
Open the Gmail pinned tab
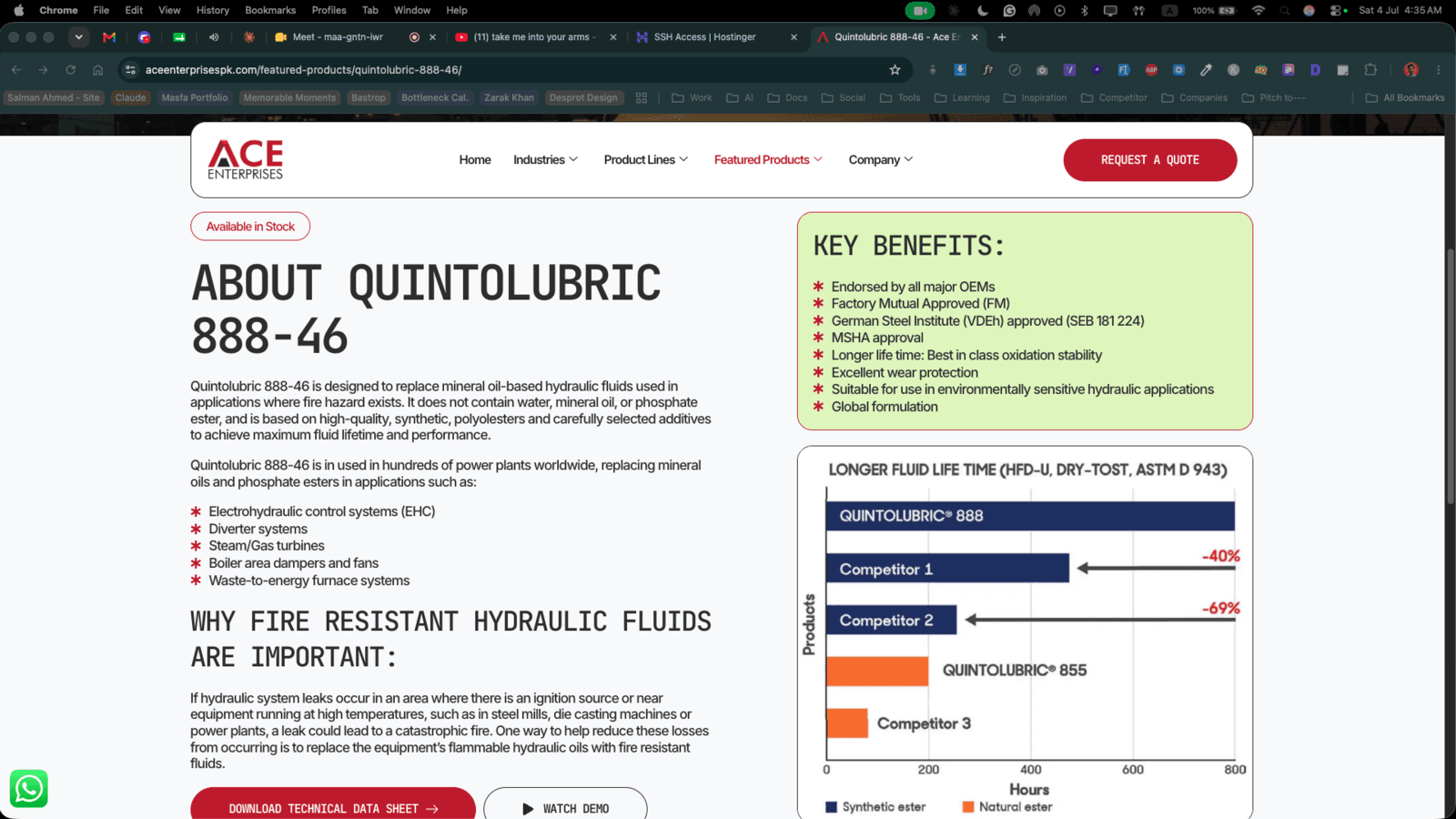109,37
